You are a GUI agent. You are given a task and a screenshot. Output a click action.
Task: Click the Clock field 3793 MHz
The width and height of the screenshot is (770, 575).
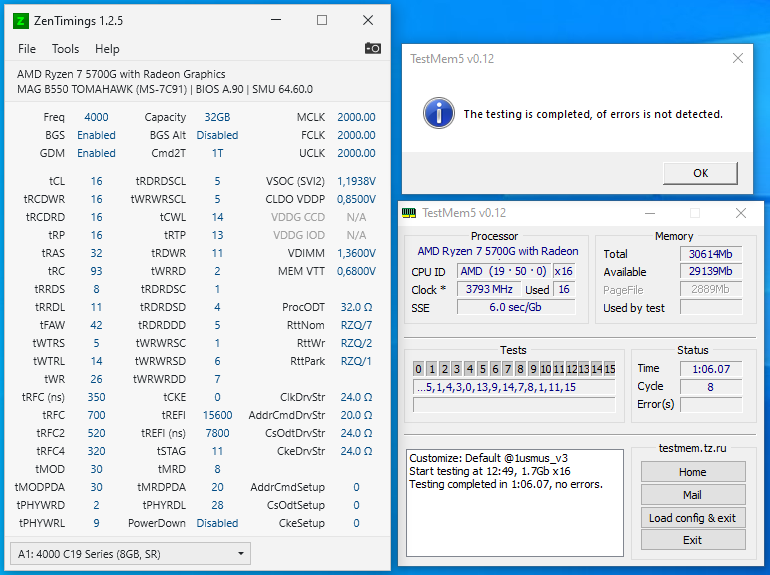tap(489, 289)
